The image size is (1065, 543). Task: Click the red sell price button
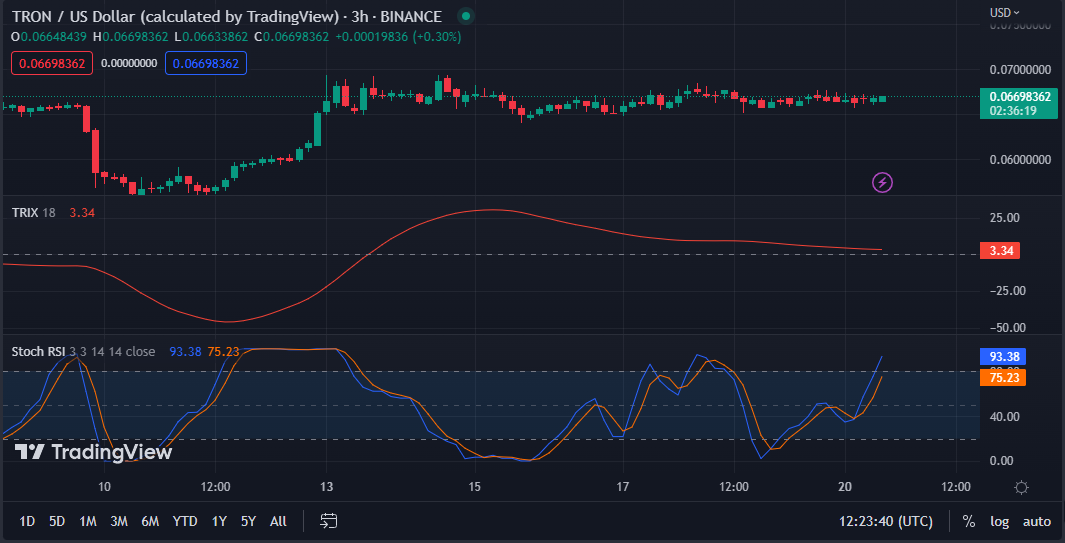[x=51, y=63]
